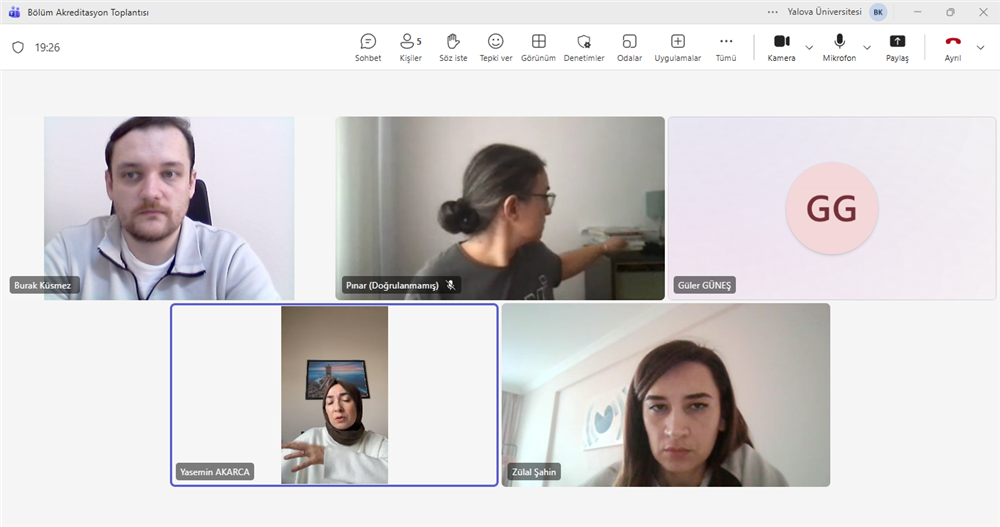The width and height of the screenshot is (1000, 527).
Task: Open the Sohbet chat panel
Action: (x=368, y=47)
